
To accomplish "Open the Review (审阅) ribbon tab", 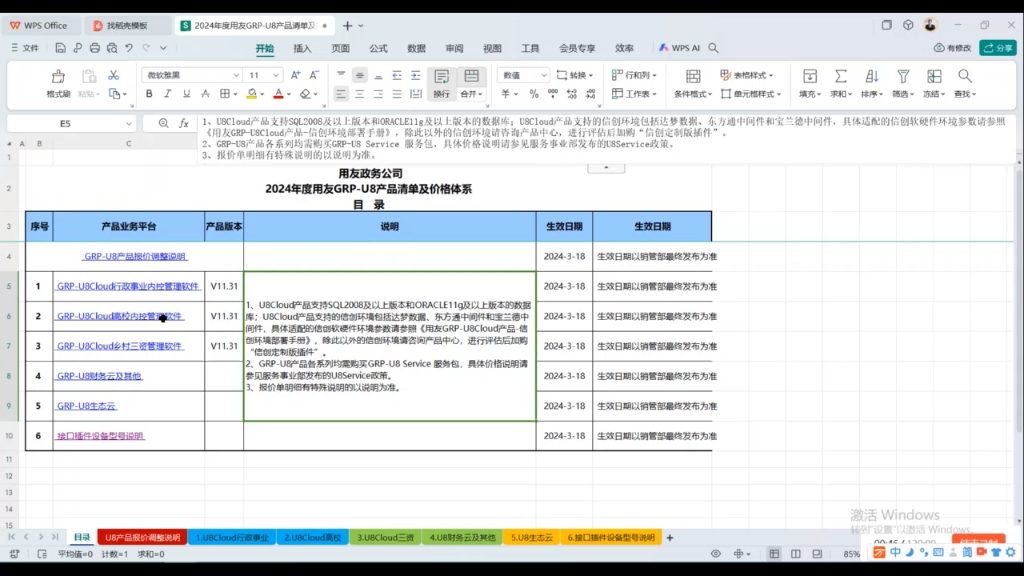I will click(454, 48).
